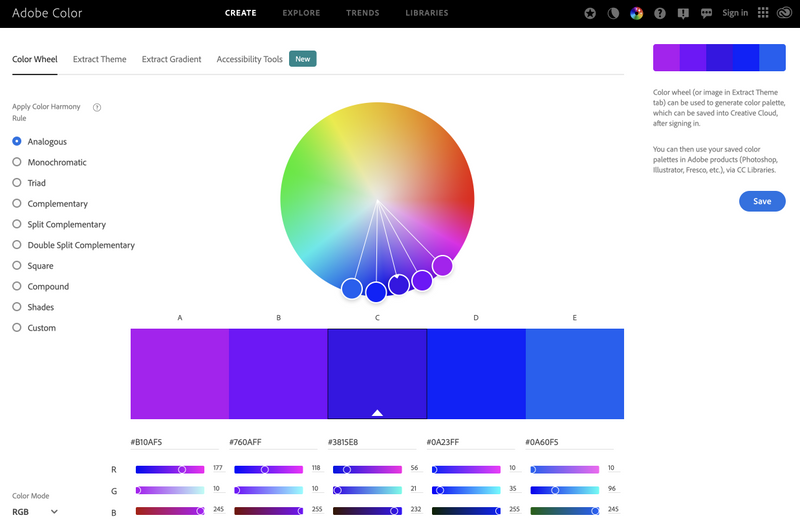Image resolution: width=800 pixels, height=526 pixels.
Task: Select the Analogous harmony rule
Action: pyautogui.click(x=39, y=141)
